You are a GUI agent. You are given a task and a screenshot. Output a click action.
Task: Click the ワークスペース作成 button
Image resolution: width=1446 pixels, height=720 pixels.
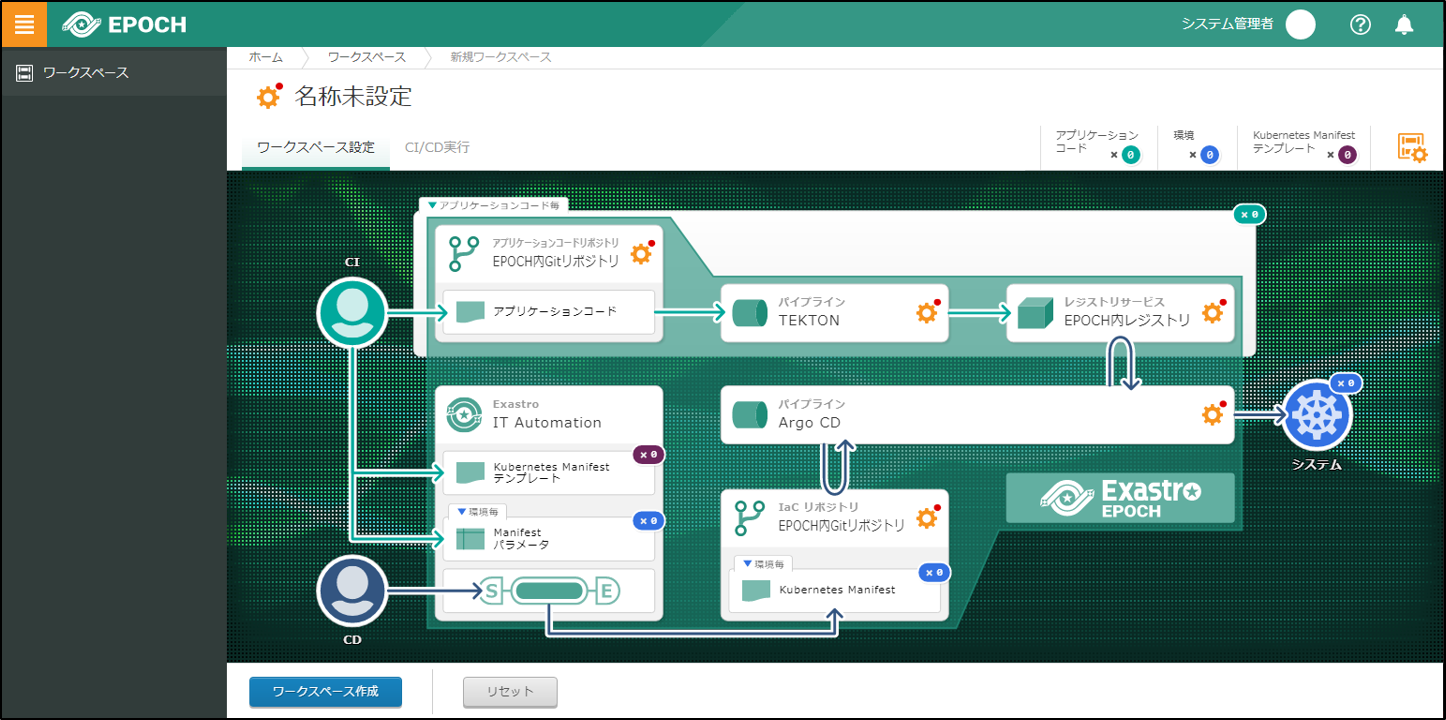(x=325, y=691)
